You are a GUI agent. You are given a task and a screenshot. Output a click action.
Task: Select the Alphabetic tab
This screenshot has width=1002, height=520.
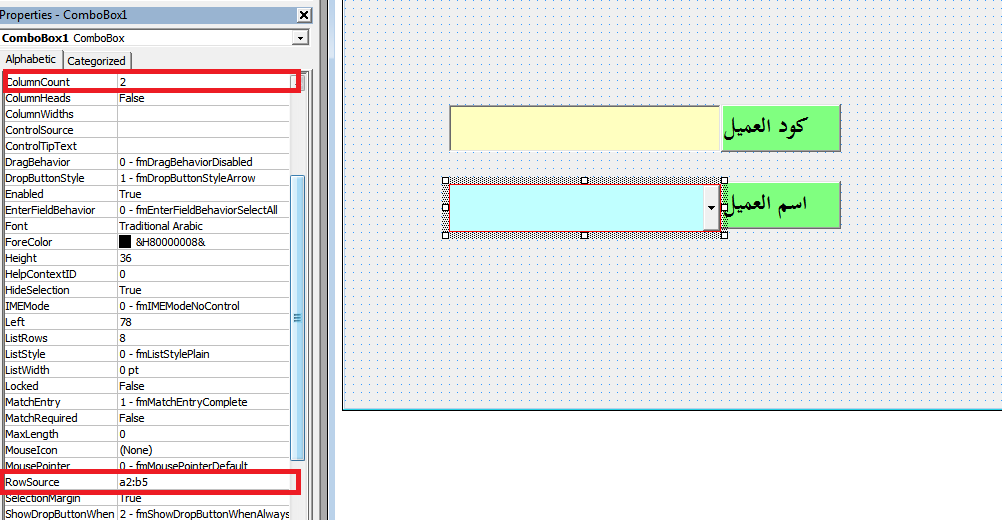click(31, 60)
